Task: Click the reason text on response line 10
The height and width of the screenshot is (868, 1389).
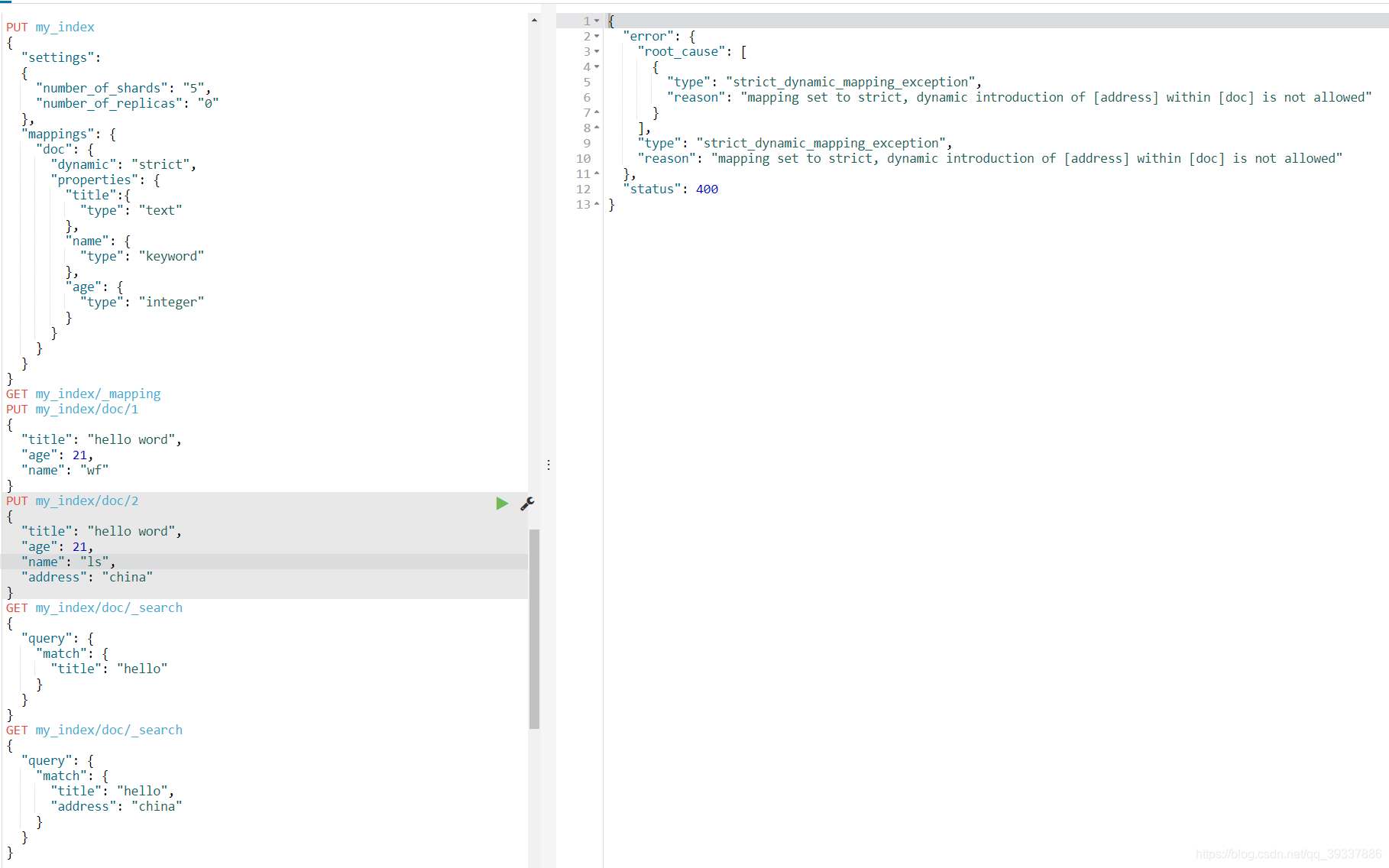Action: [x=1027, y=159]
